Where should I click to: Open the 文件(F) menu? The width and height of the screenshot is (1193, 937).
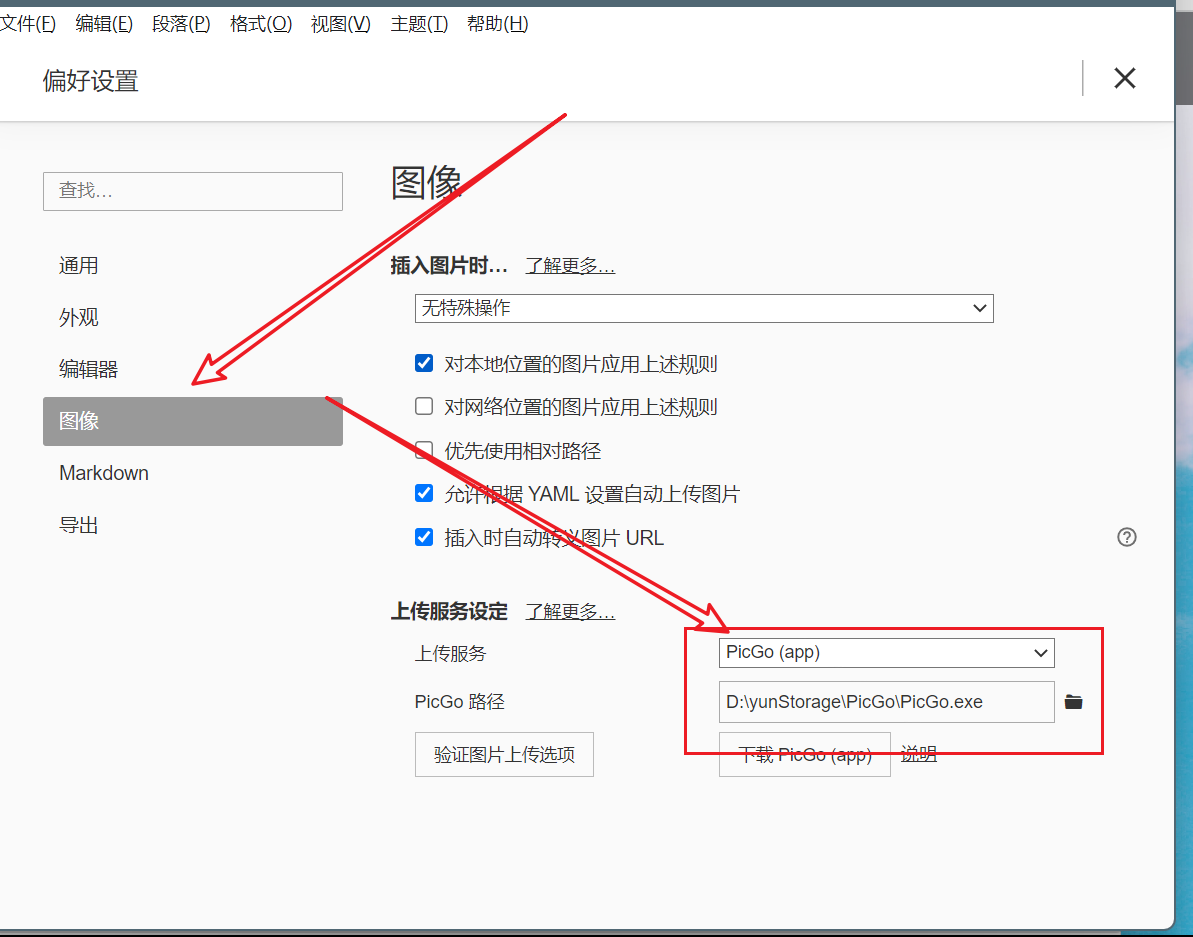coord(27,24)
